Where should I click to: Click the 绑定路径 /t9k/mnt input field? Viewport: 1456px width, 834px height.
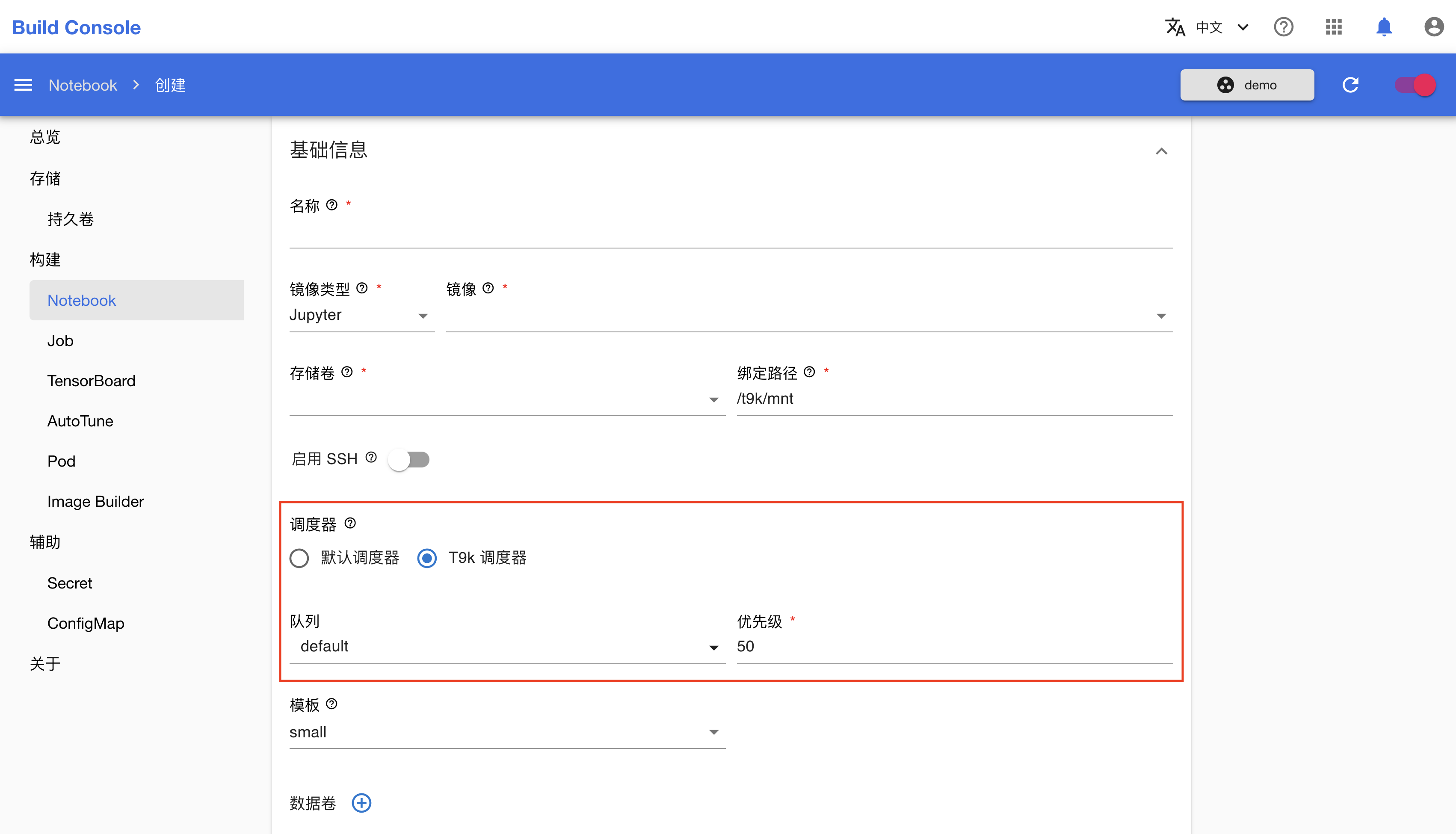coord(955,399)
